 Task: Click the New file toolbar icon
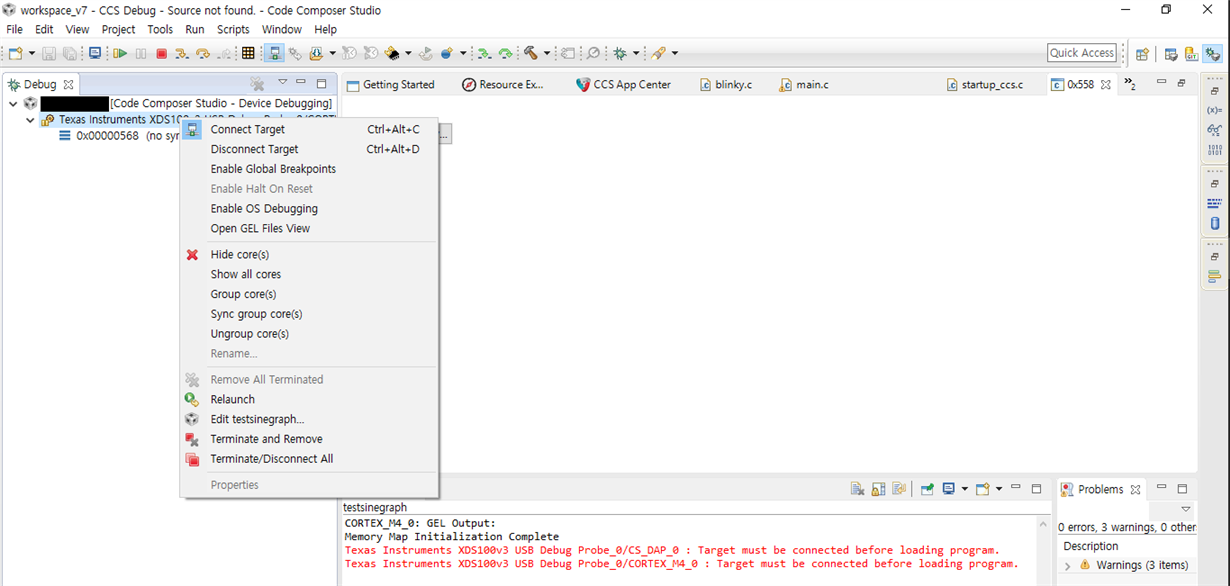[16, 53]
